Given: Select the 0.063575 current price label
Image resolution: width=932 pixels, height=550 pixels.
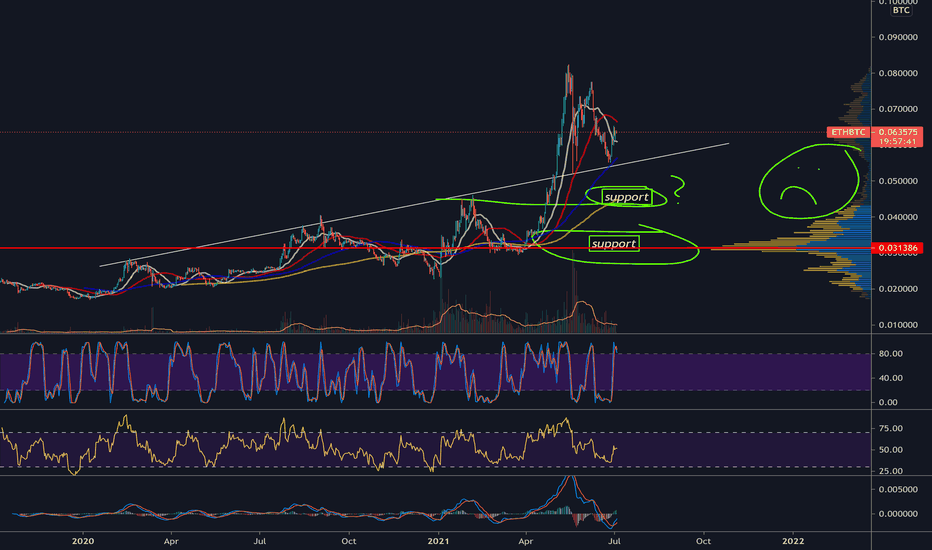Looking at the screenshot, I should tap(897, 132).
